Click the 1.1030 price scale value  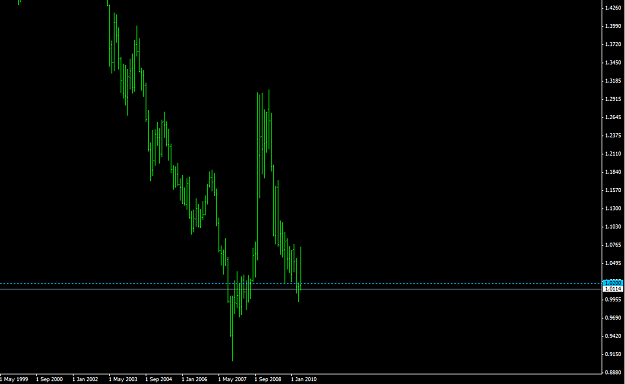(613, 226)
